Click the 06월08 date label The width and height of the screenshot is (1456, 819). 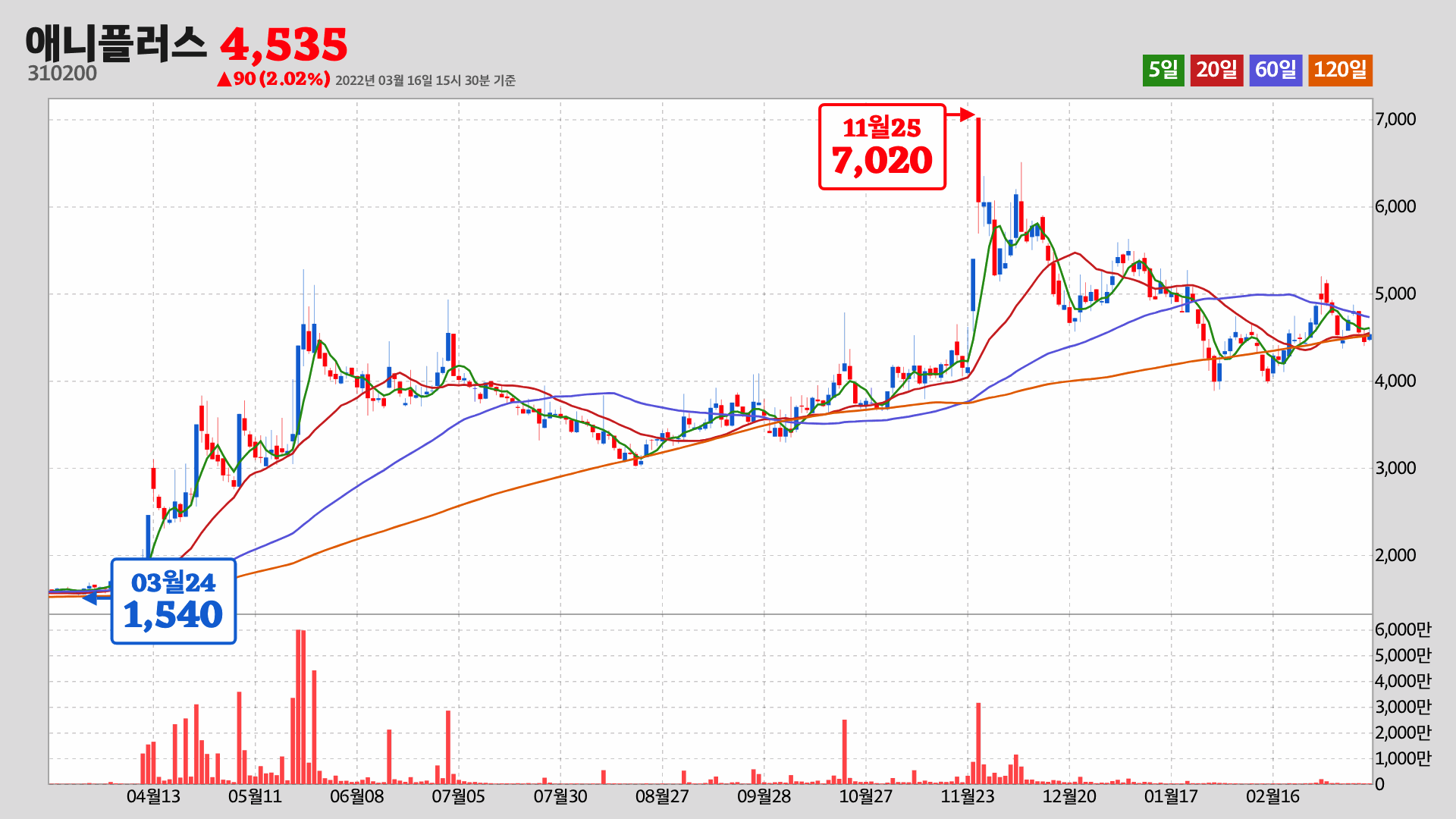click(356, 796)
